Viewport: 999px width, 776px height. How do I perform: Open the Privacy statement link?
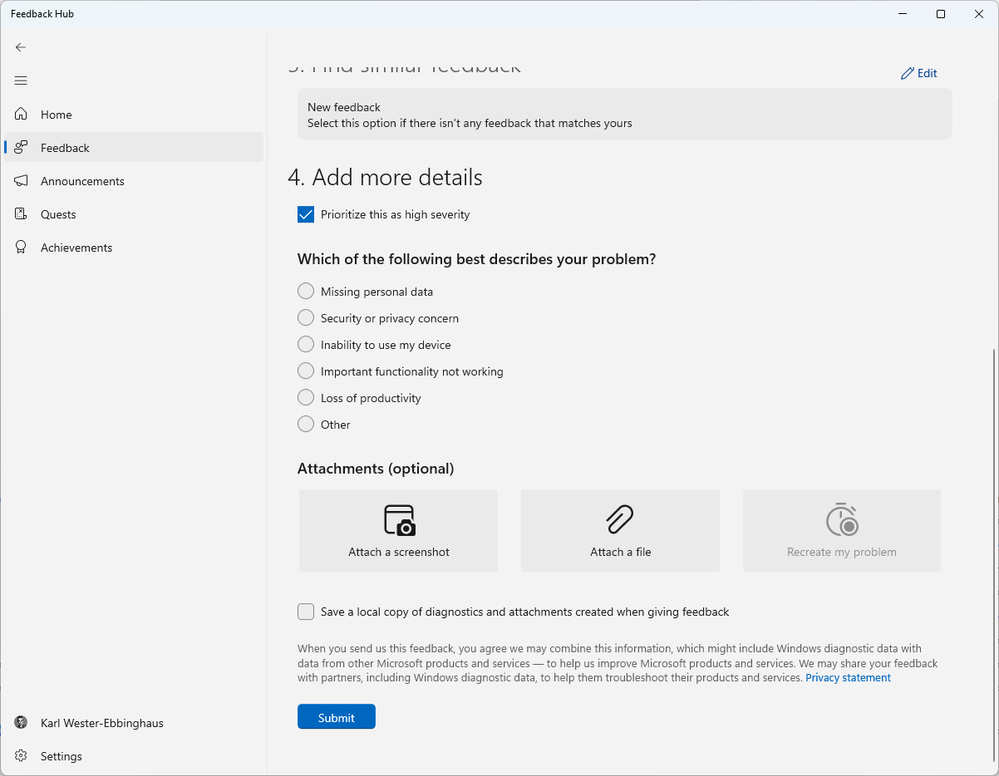pyautogui.click(x=848, y=678)
